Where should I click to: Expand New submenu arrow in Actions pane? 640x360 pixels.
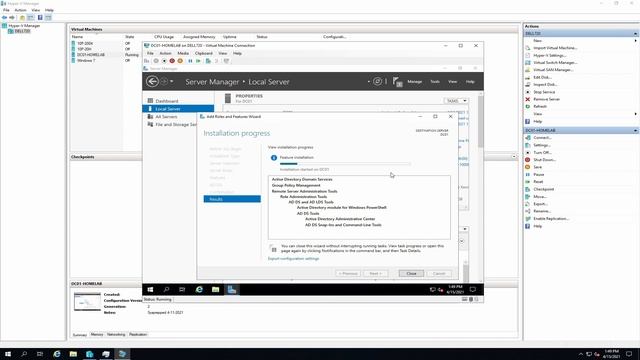click(636, 41)
